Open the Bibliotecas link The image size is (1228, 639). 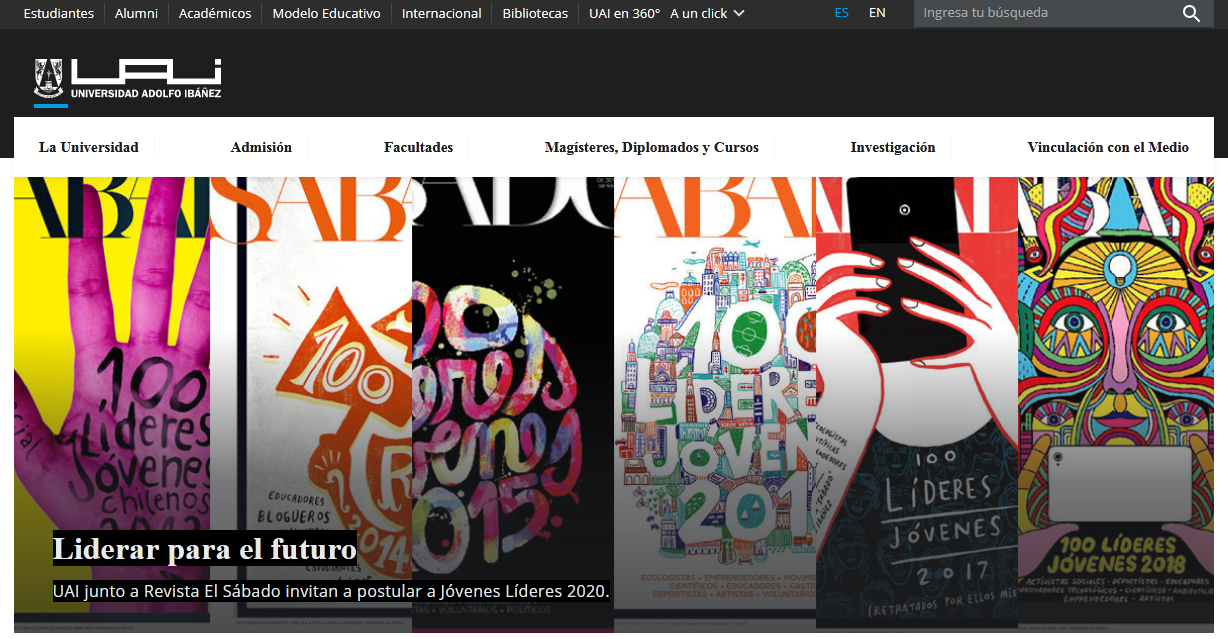535,13
